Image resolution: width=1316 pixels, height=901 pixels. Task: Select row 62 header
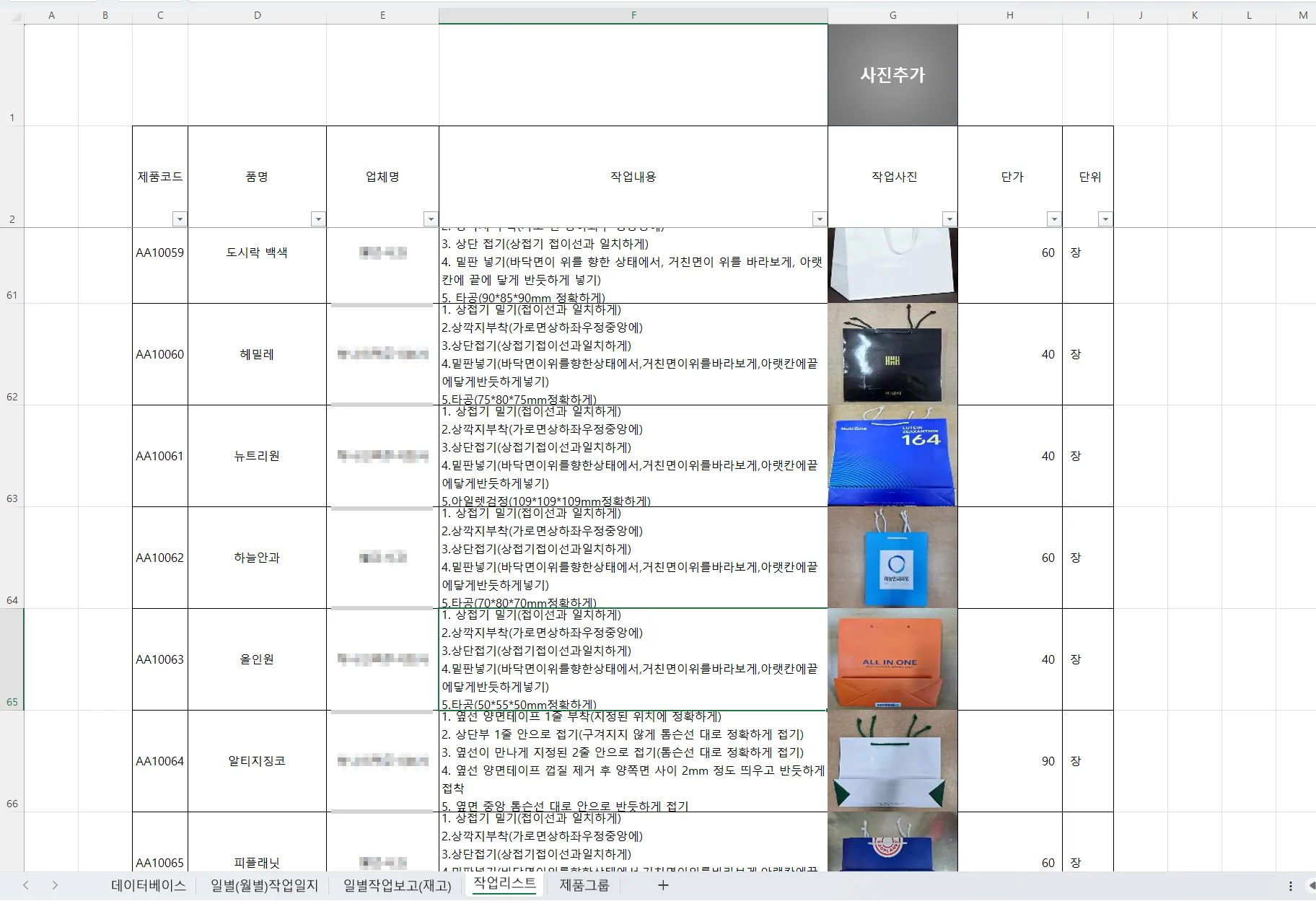[12, 354]
